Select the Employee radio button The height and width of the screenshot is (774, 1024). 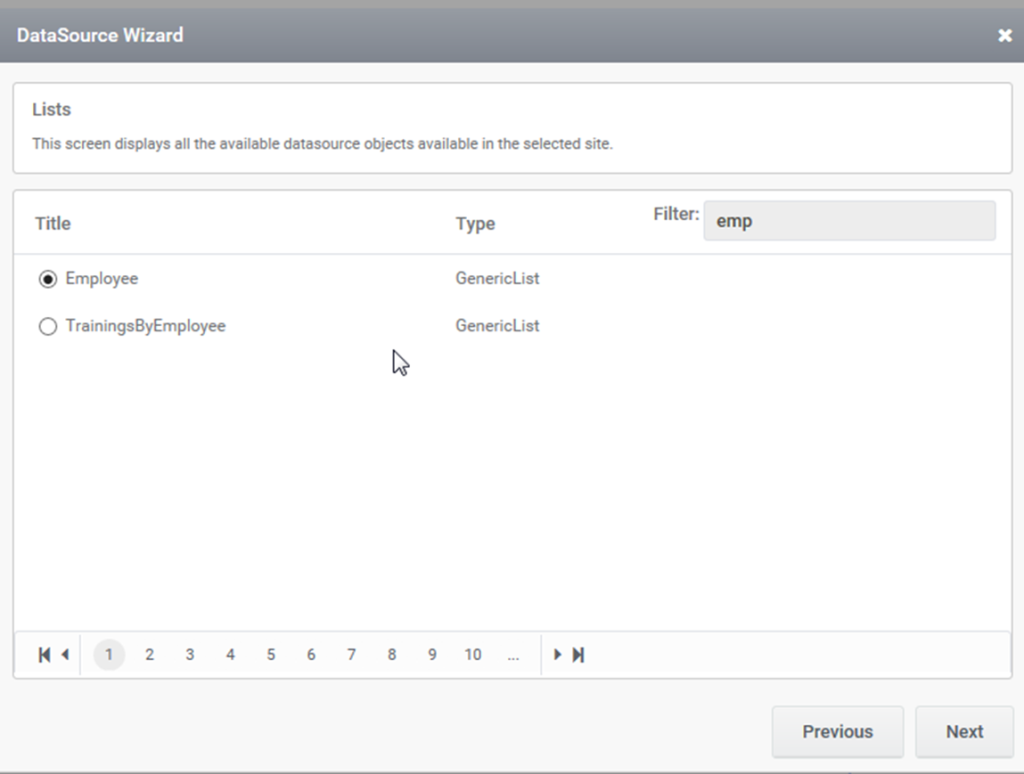pyautogui.click(x=47, y=280)
